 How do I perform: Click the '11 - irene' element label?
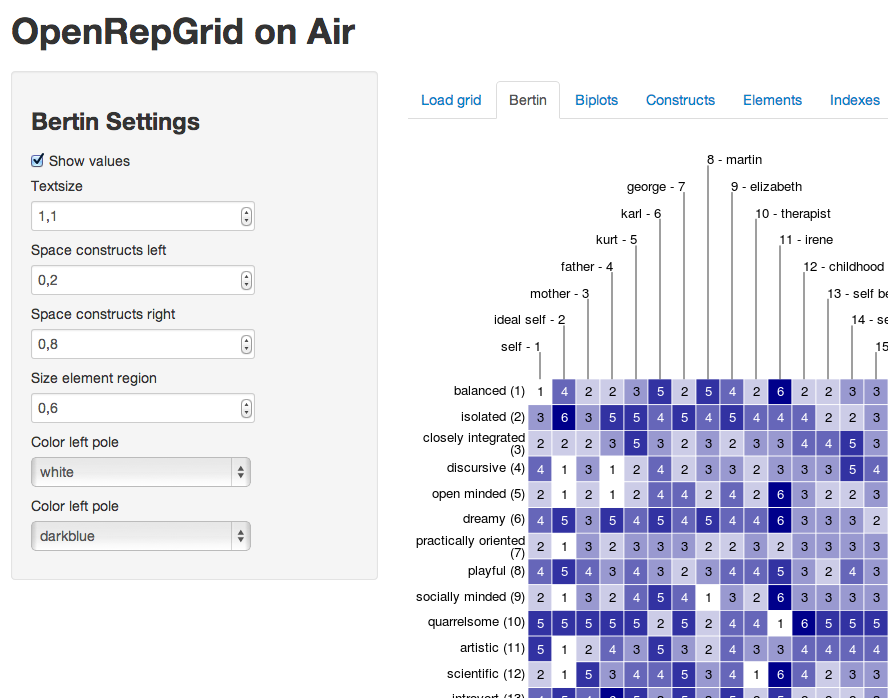tap(806, 240)
